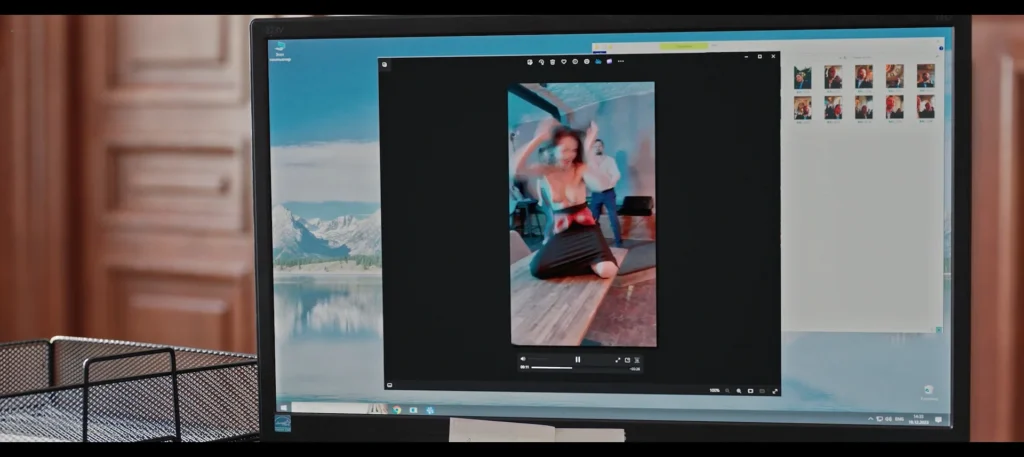Open the This Computer desktop icon
The height and width of the screenshot is (457, 1024).
point(280,51)
